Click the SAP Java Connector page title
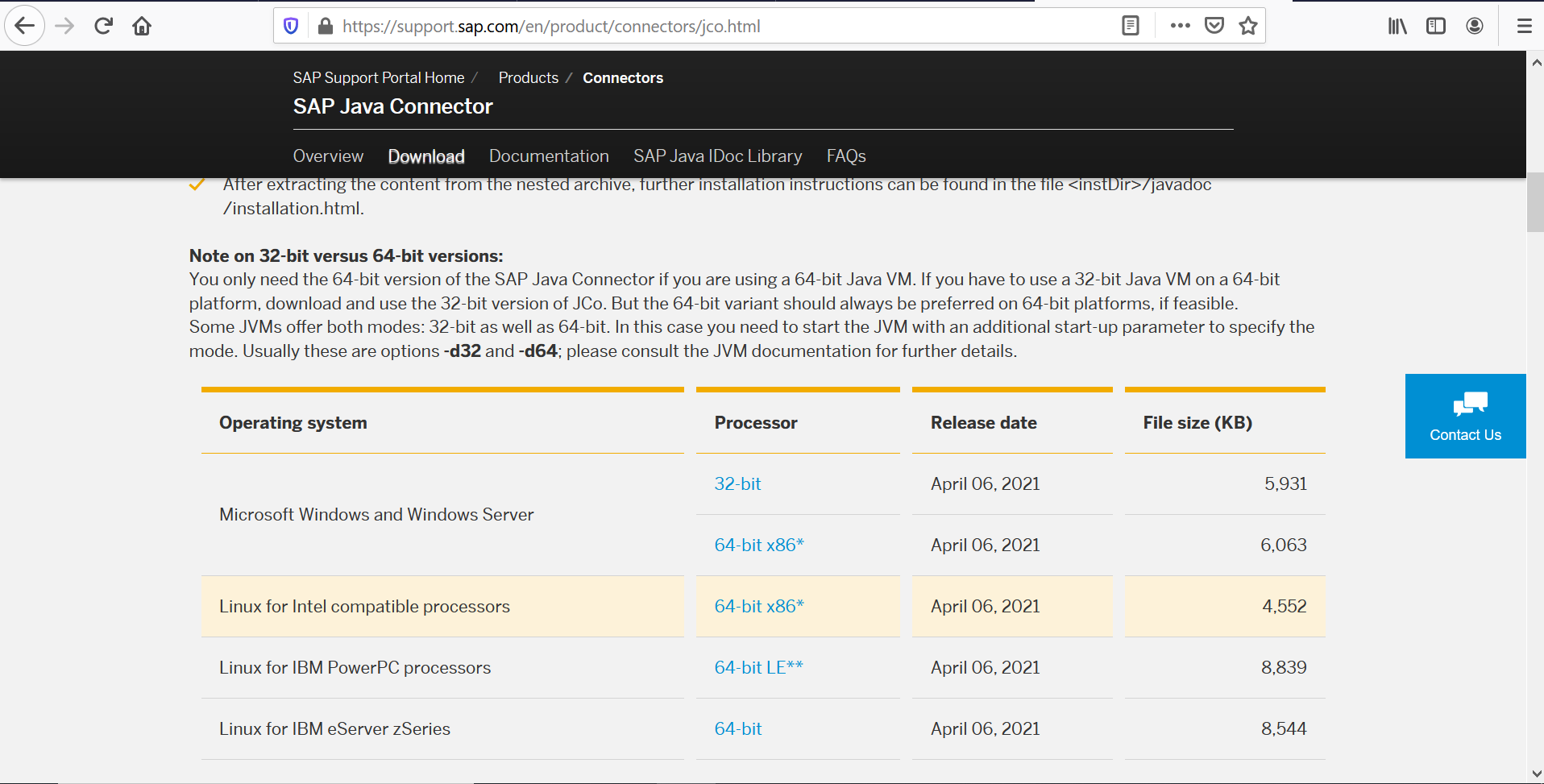Viewport: 1544px width, 784px height. (392, 106)
